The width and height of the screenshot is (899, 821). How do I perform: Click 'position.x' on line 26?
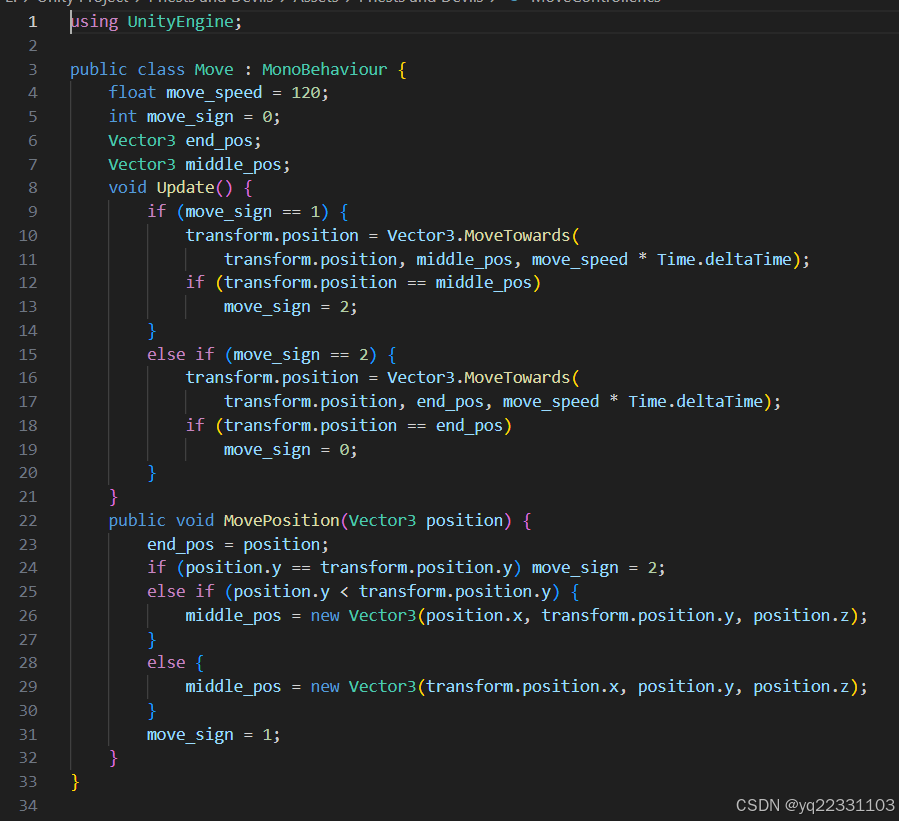click(474, 615)
